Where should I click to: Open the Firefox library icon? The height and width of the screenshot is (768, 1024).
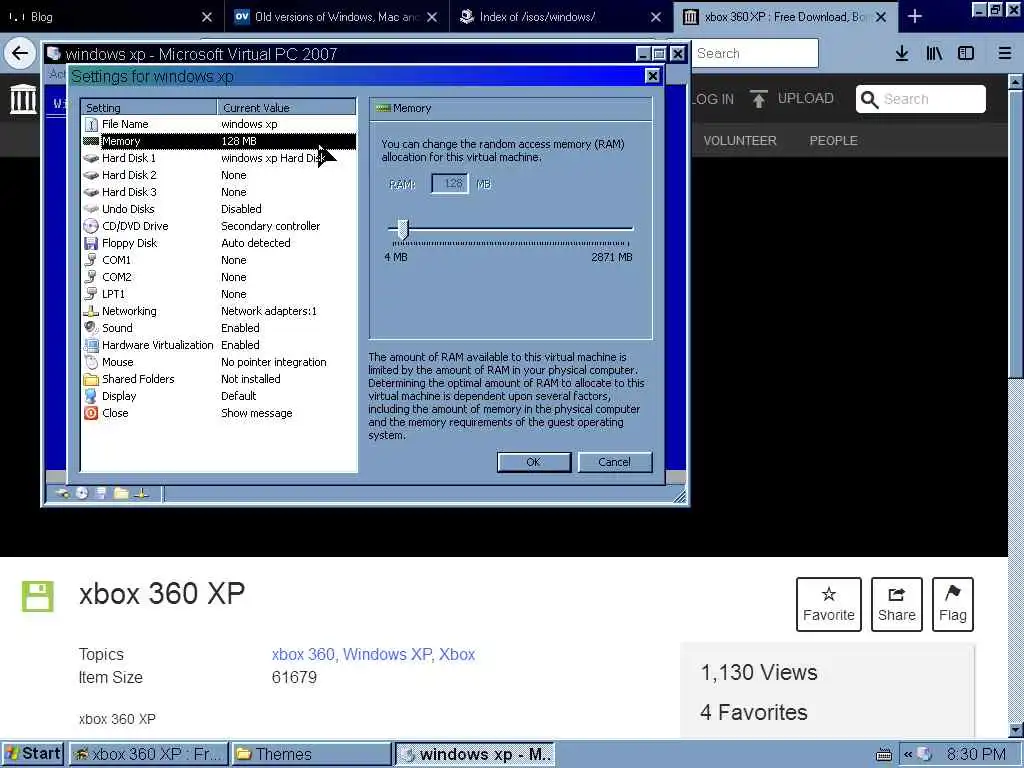934,54
